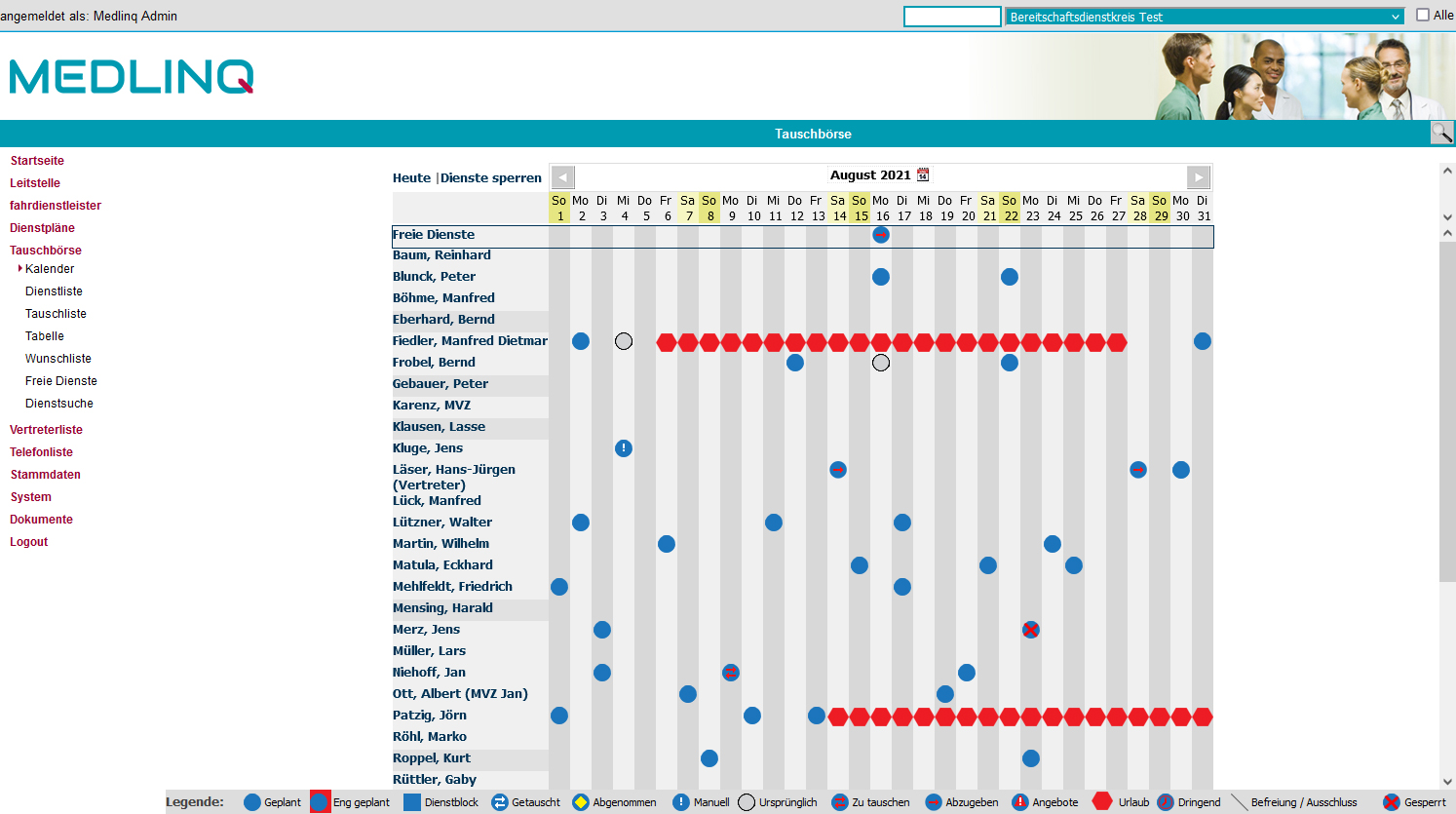Go to next month arrow
This screenshot has height=814, width=1456.
click(x=1199, y=177)
